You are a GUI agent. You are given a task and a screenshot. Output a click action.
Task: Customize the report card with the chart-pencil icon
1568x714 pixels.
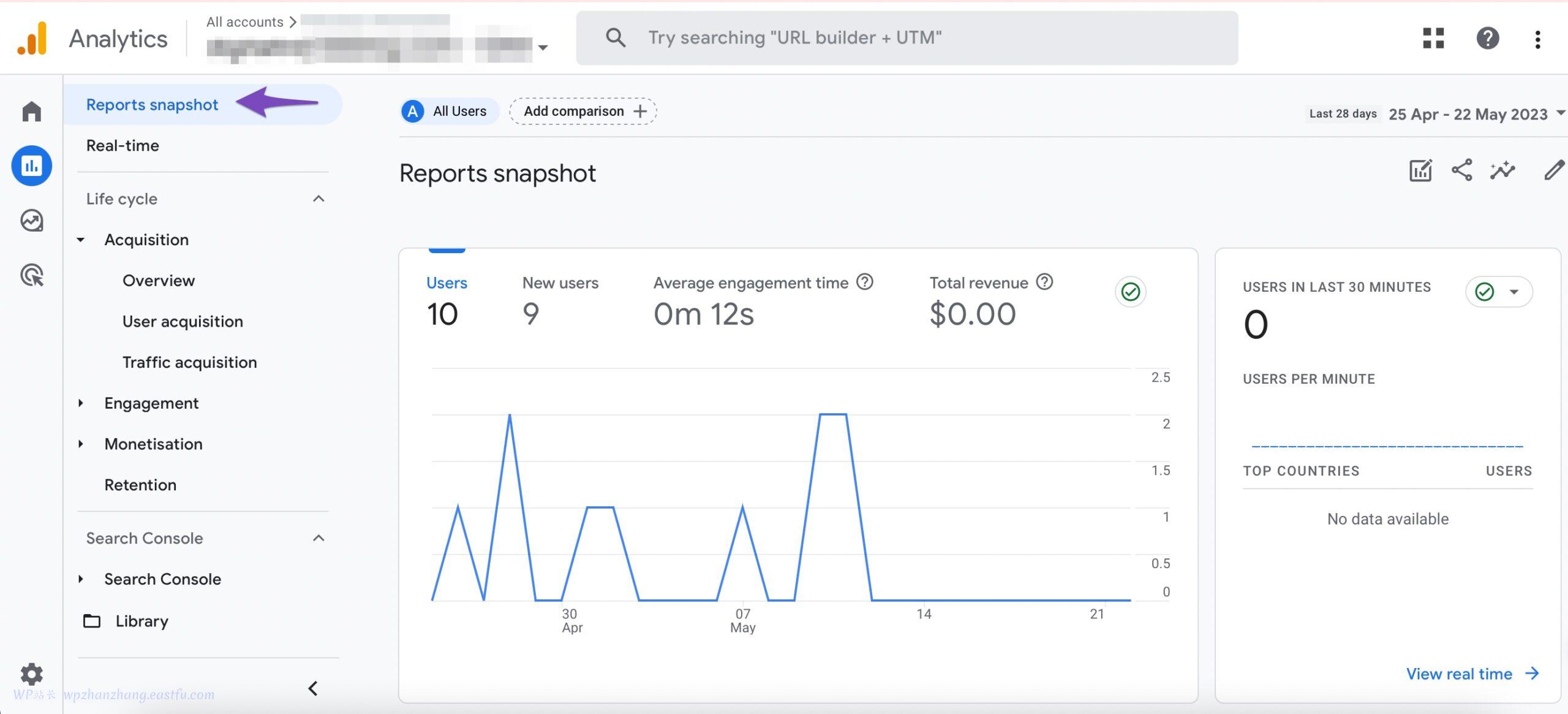1421,171
